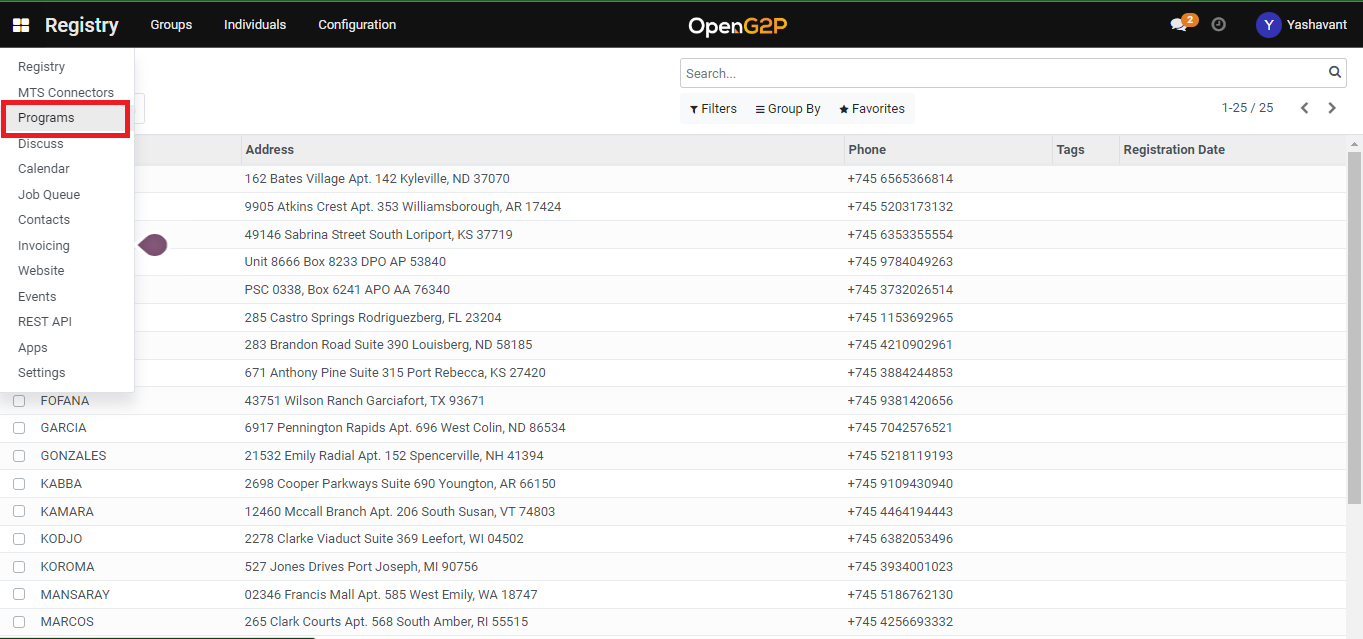Tick the checkbox for GARCIA
The height and width of the screenshot is (639, 1363).
pos(19,428)
